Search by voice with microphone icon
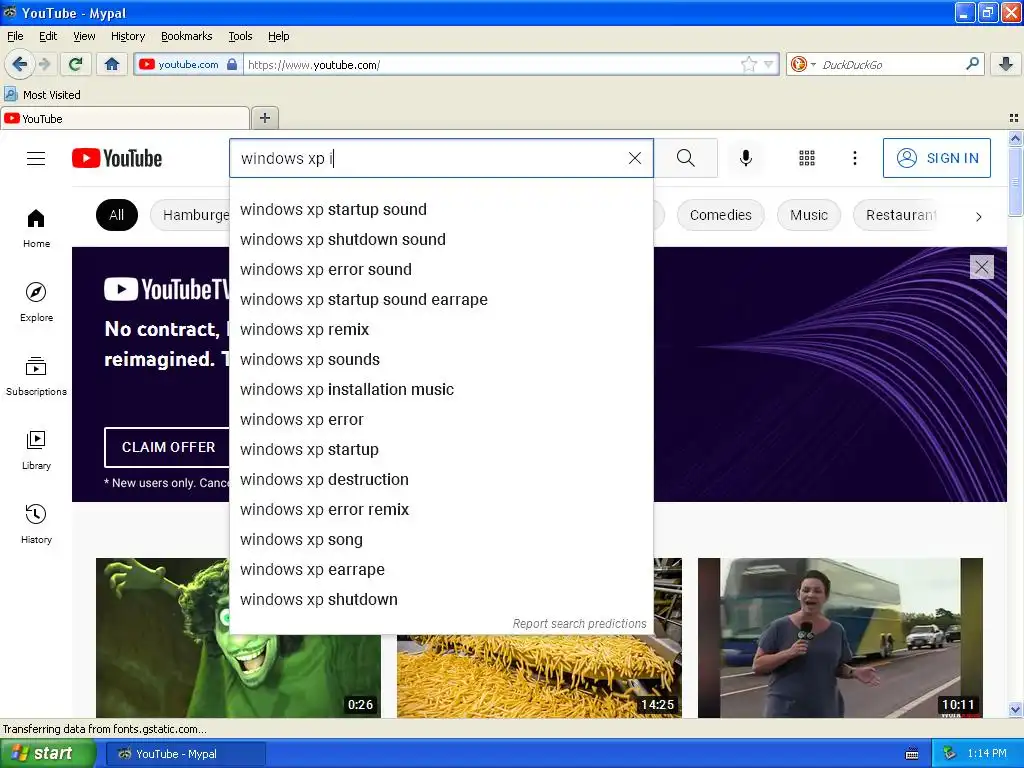This screenshot has width=1024, height=768. point(745,158)
